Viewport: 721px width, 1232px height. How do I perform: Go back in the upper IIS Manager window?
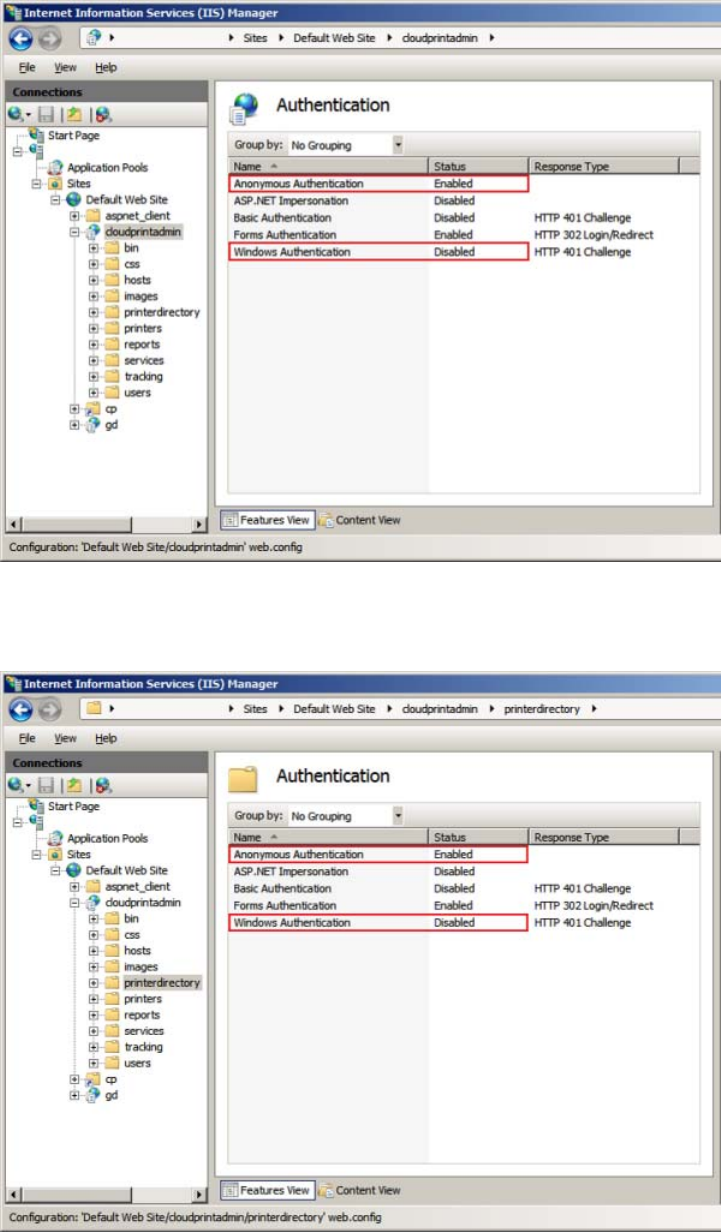point(21,38)
